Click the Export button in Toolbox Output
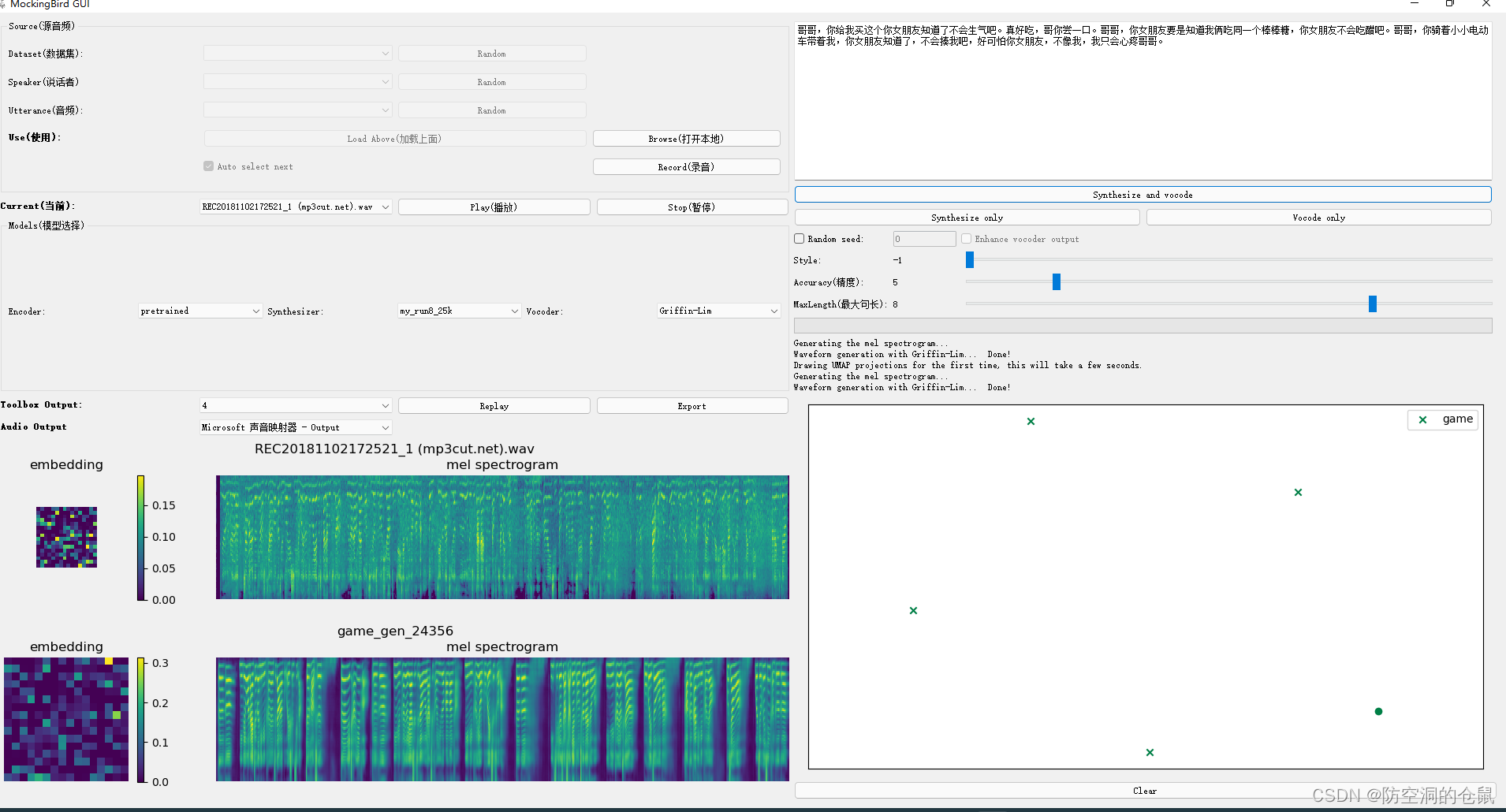 (691, 405)
